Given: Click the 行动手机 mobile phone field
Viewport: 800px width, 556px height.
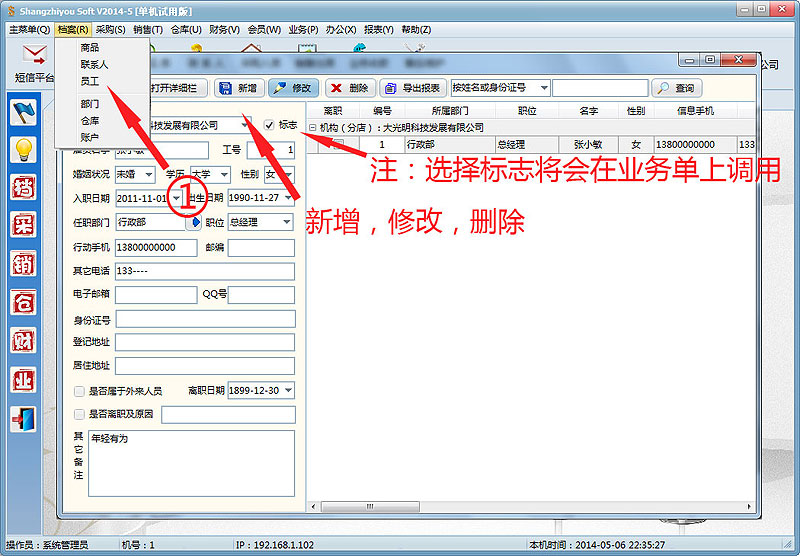Looking at the screenshot, I should click(156, 248).
